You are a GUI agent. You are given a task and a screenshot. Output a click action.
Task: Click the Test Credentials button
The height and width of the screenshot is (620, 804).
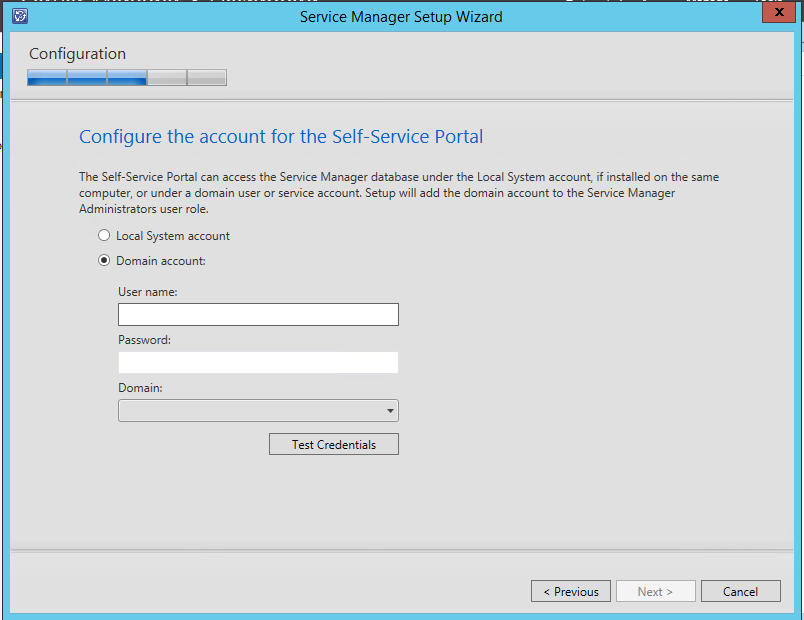point(333,444)
